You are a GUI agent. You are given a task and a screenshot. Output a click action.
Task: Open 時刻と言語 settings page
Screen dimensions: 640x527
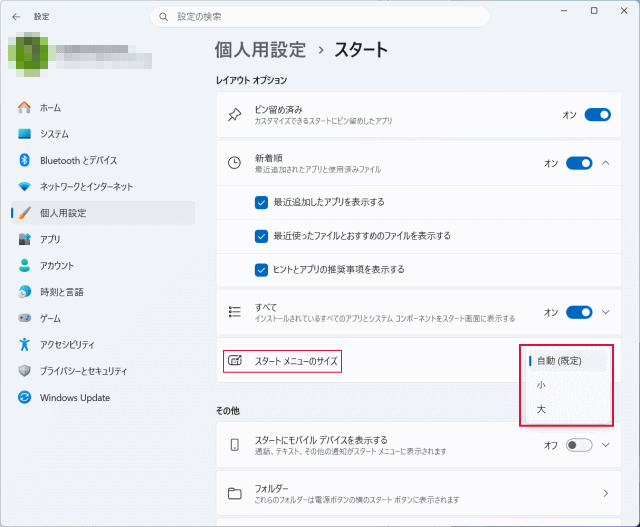tap(103, 291)
